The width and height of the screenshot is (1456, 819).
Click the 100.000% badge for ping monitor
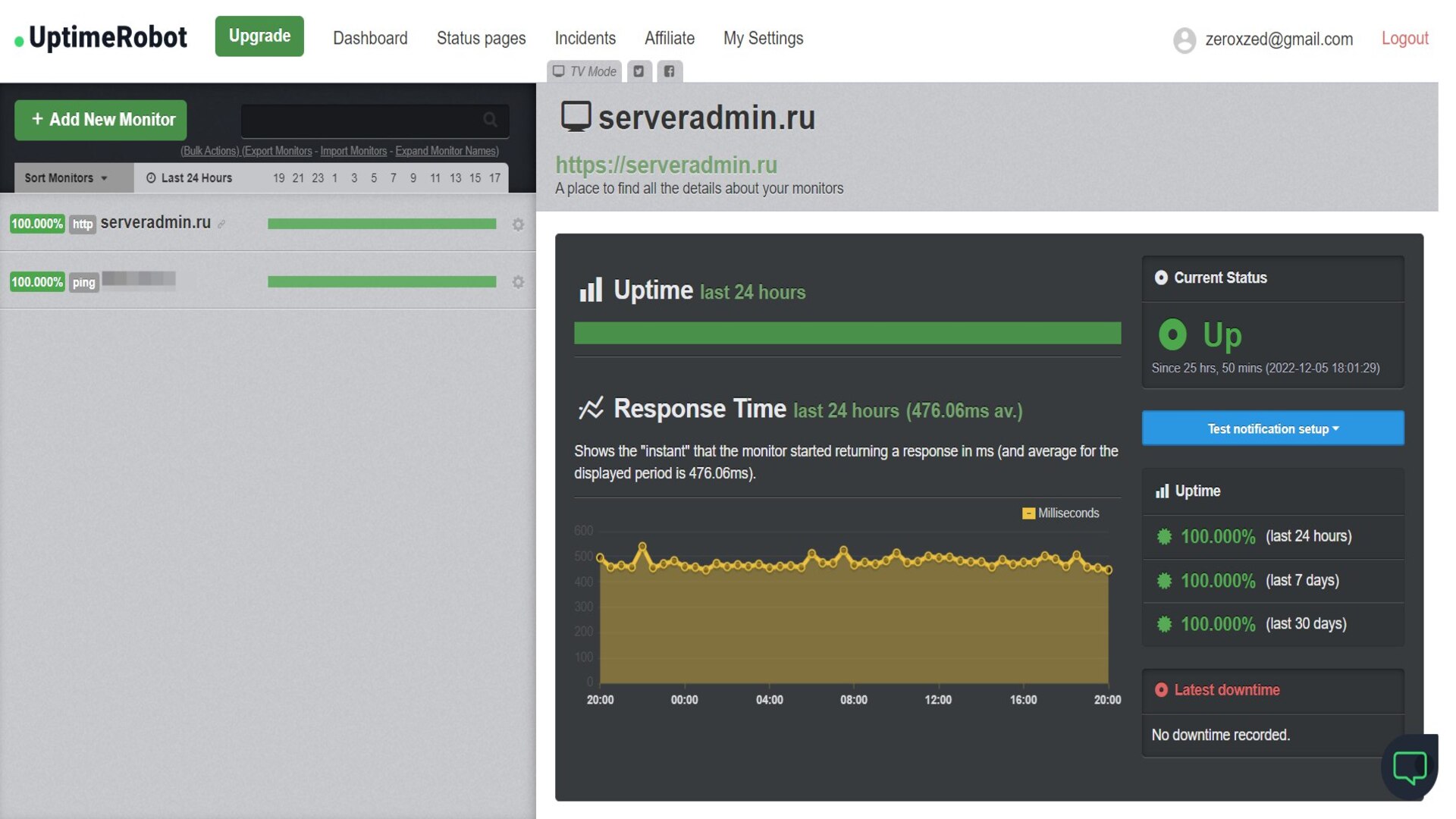click(37, 282)
